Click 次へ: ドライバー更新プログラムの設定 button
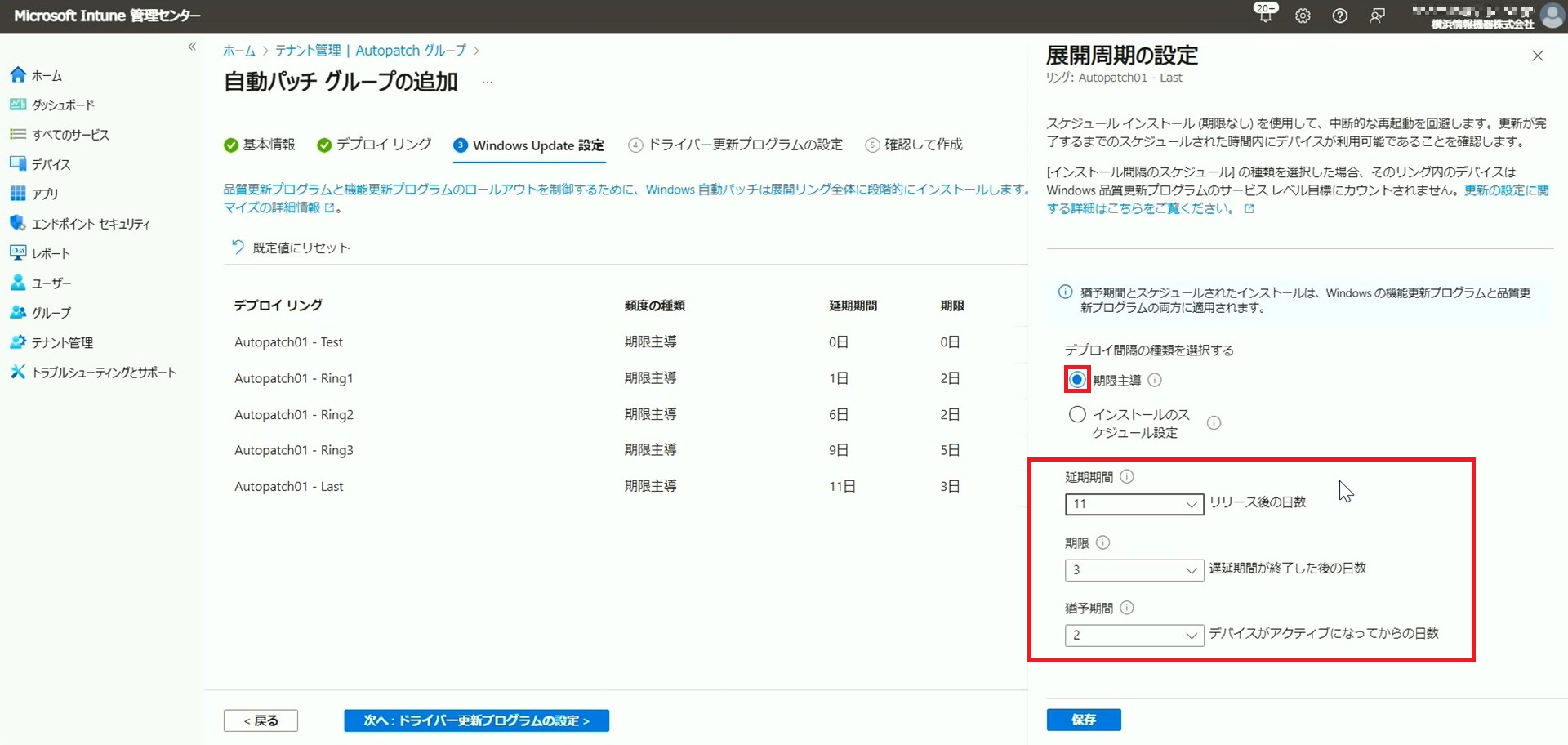This screenshot has width=1568, height=745. click(476, 720)
